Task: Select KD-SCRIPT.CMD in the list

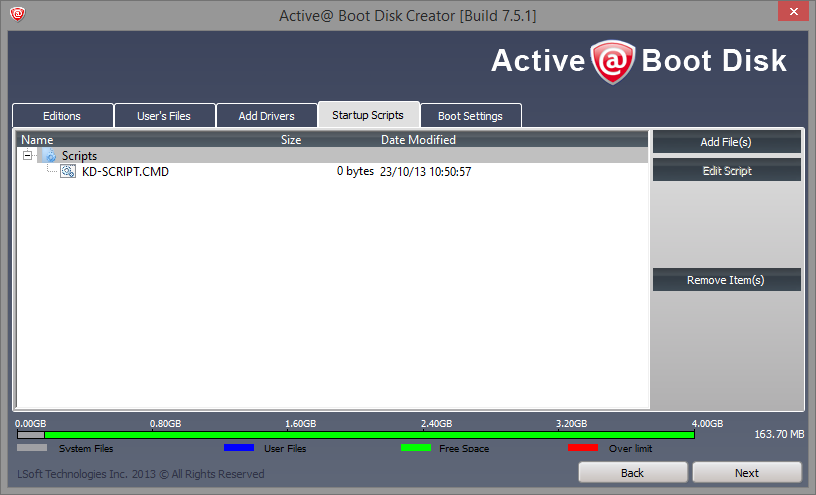Action: click(x=125, y=172)
